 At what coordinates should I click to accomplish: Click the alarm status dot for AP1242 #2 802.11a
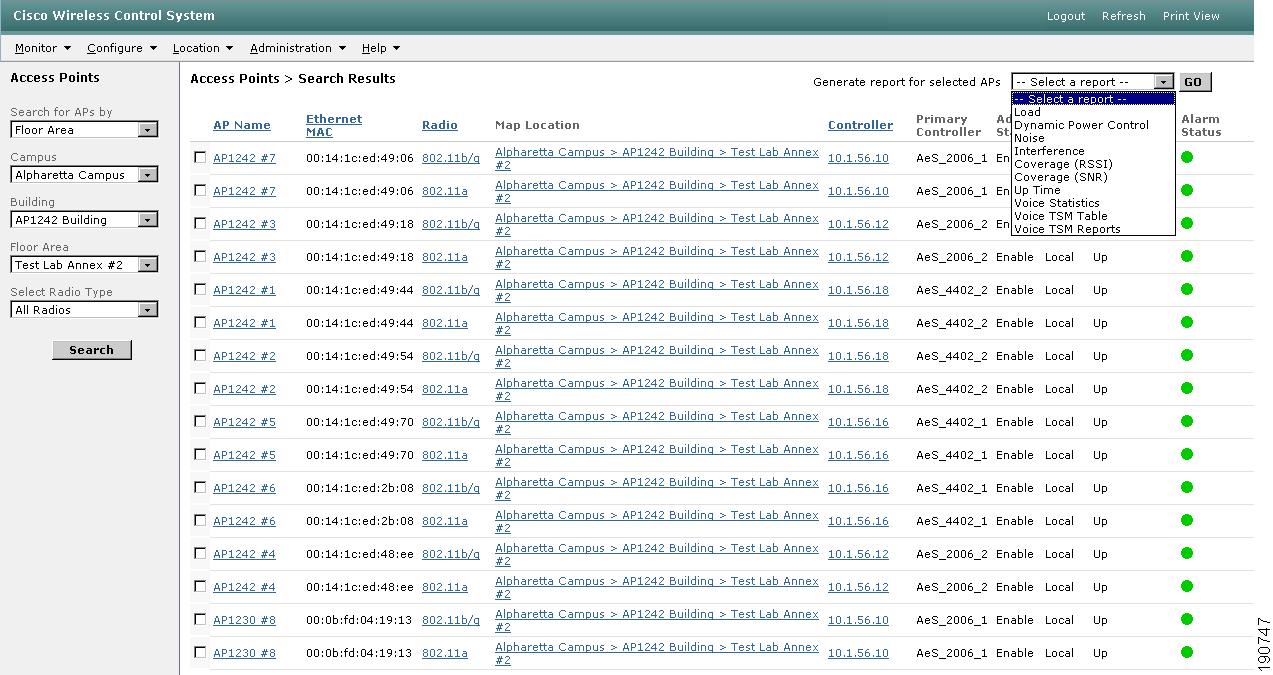click(1187, 388)
